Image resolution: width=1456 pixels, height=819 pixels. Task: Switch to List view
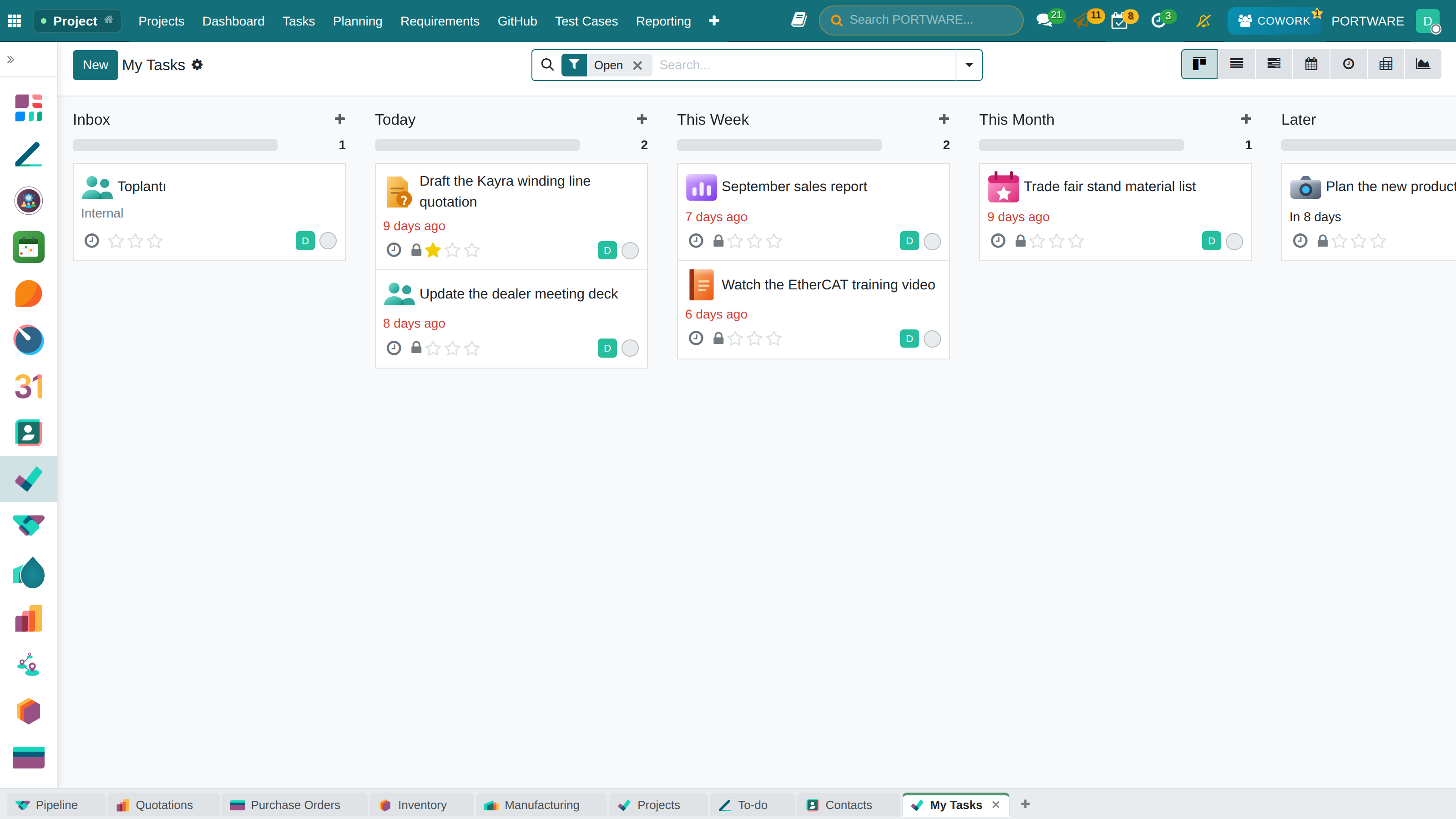(1237, 64)
